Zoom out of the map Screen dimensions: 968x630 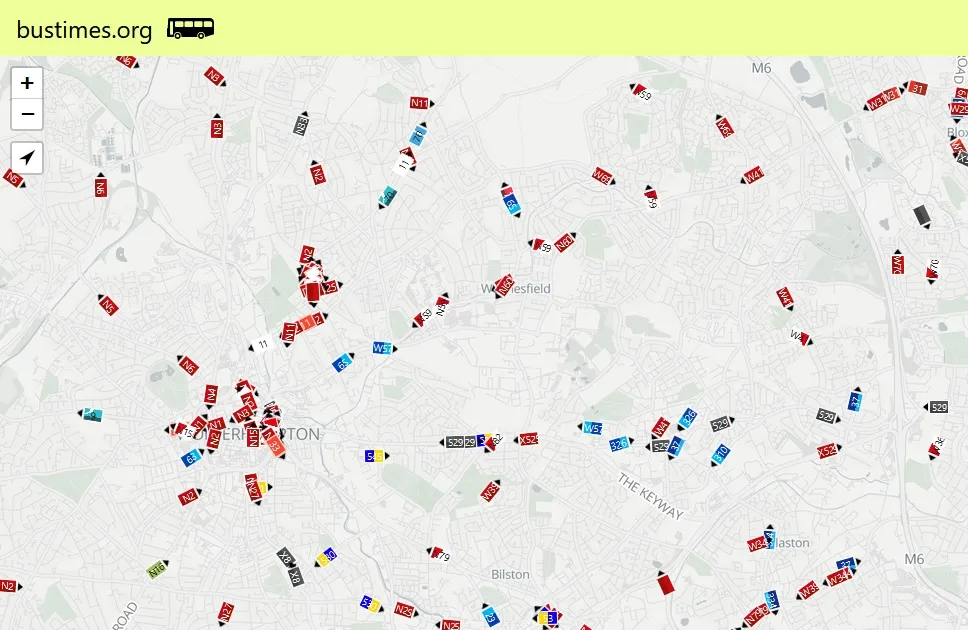pos(27,115)
